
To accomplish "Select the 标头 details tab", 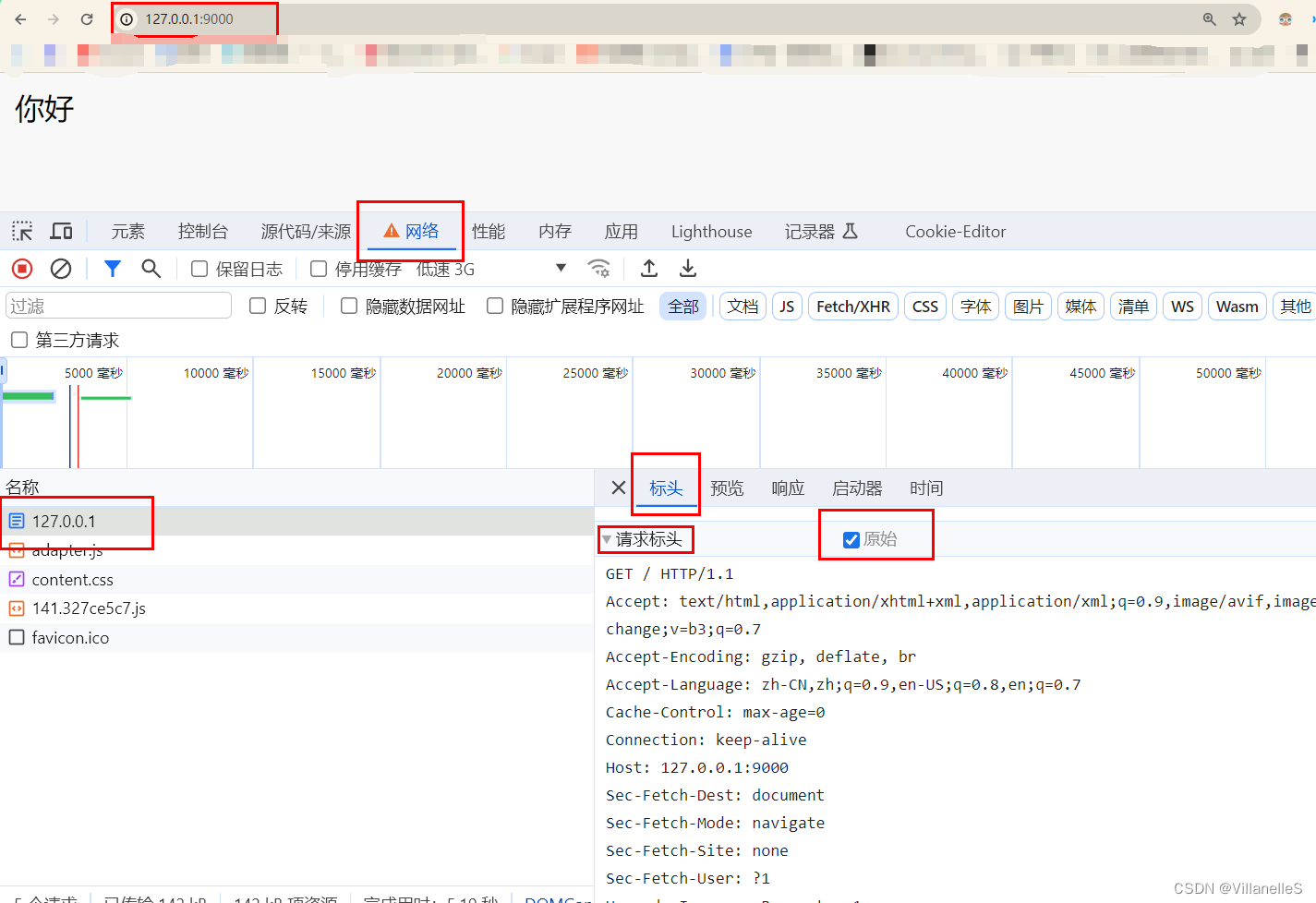I will 666,488.
